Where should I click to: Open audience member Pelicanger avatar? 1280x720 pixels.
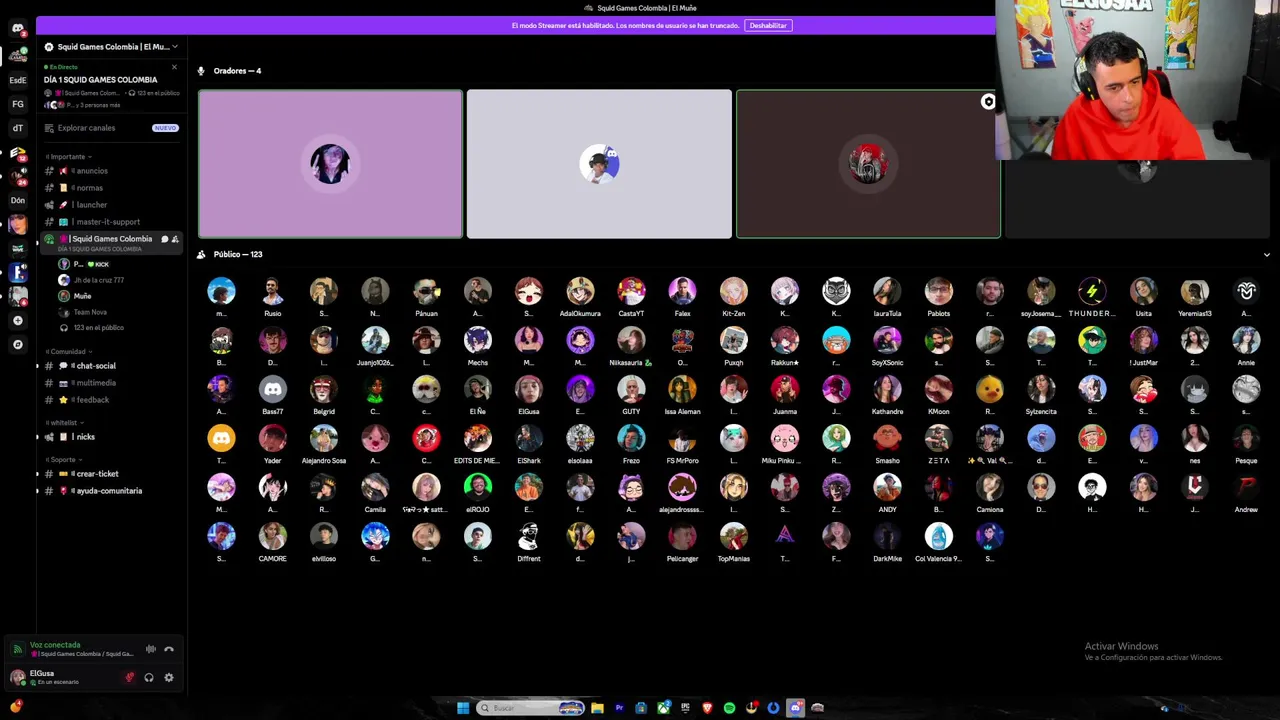coord(682,536)
